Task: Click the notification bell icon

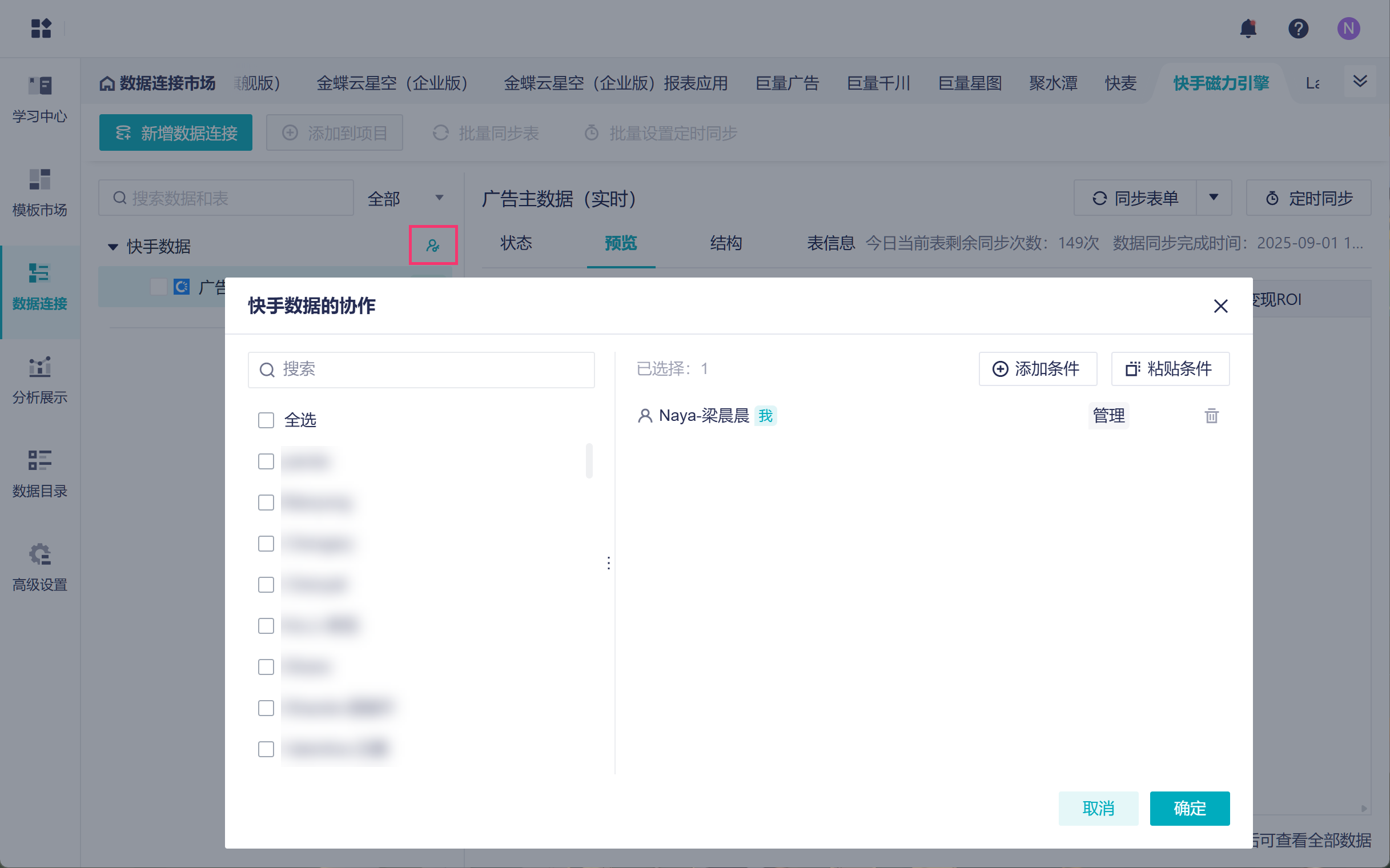Action: (1248, 28)
